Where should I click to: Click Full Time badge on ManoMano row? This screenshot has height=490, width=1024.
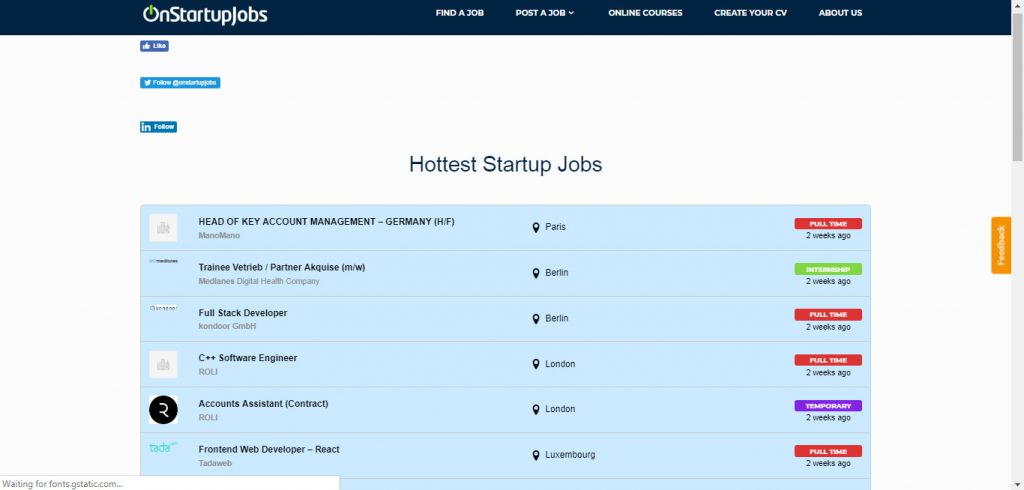pos(828,223)
